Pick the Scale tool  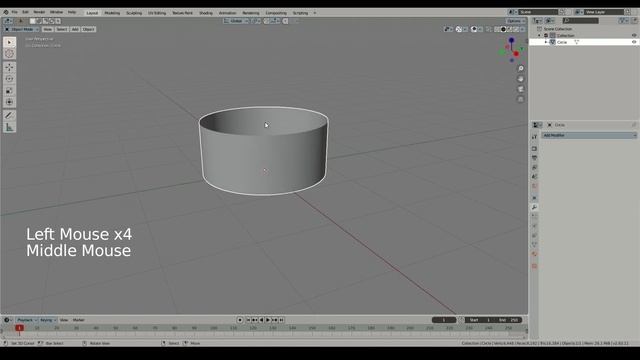9,91
